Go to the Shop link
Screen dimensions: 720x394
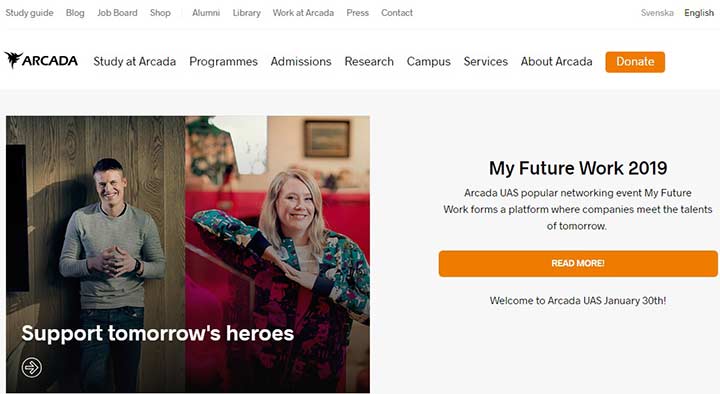(160, 13)
